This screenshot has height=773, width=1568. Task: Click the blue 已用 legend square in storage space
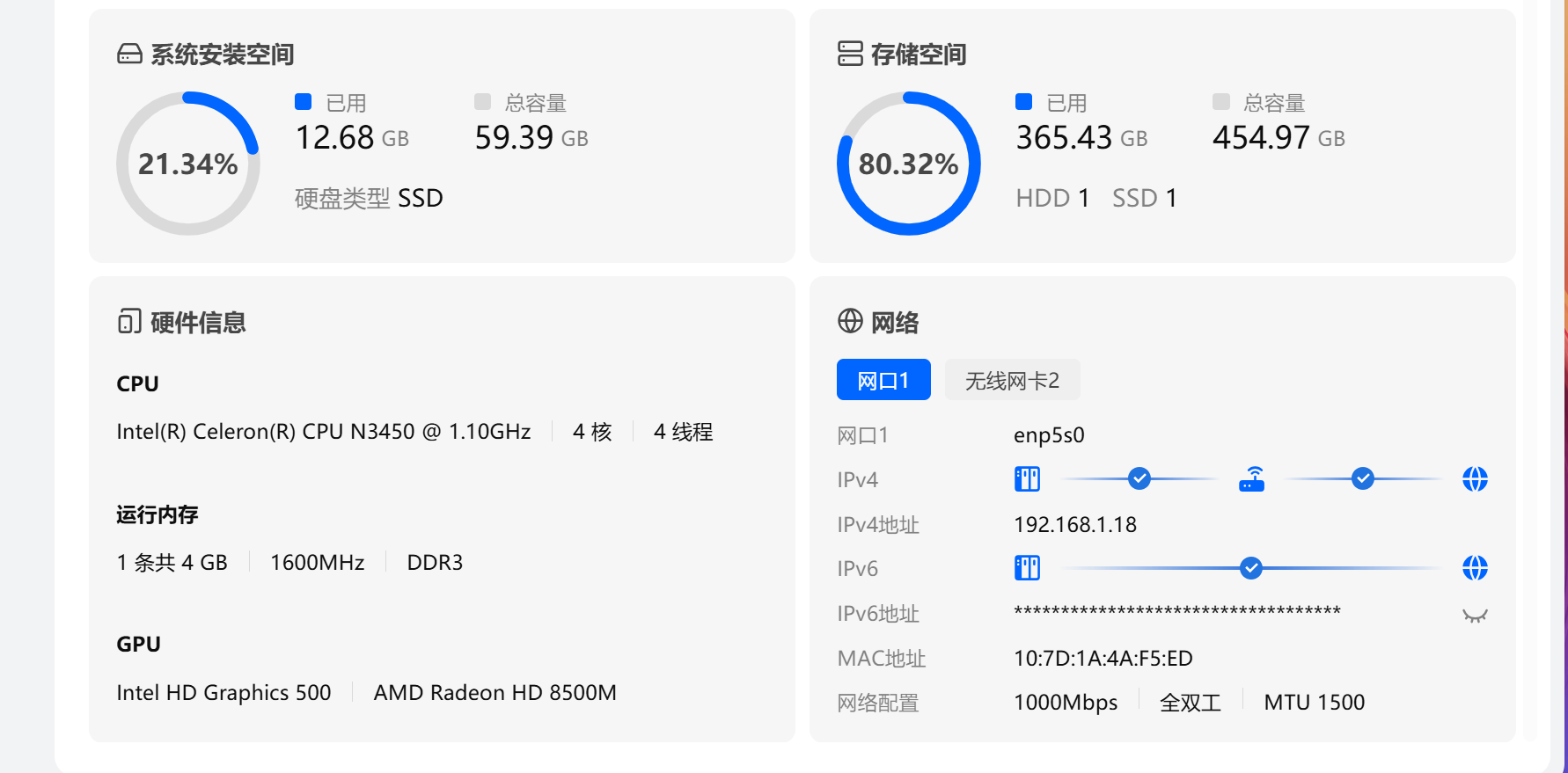click(x=1023, y=102)
